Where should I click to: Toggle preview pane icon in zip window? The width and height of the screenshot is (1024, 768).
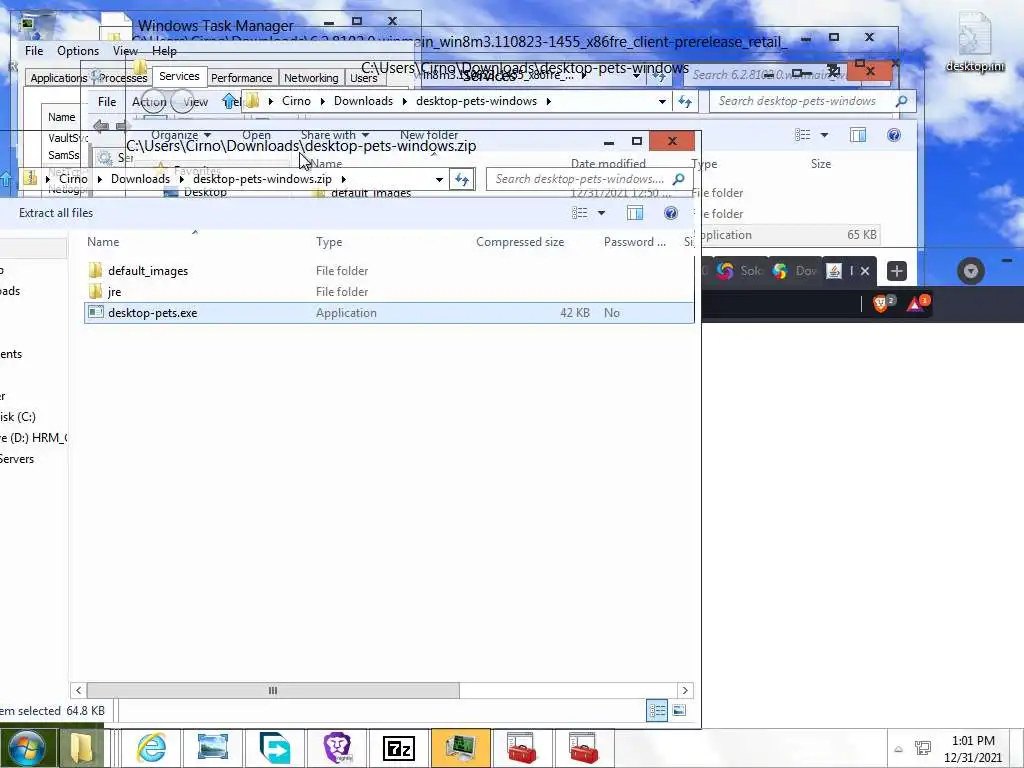point(635,213)
